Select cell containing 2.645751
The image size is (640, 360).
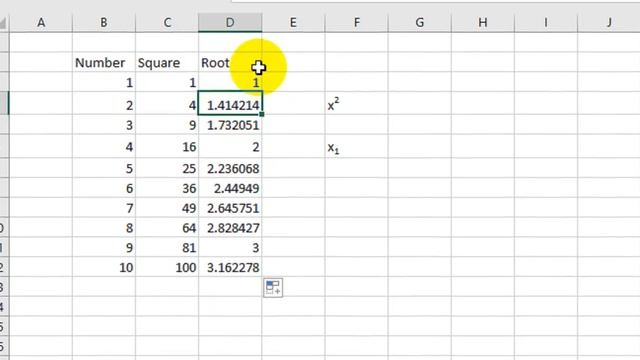coord(230,208)
